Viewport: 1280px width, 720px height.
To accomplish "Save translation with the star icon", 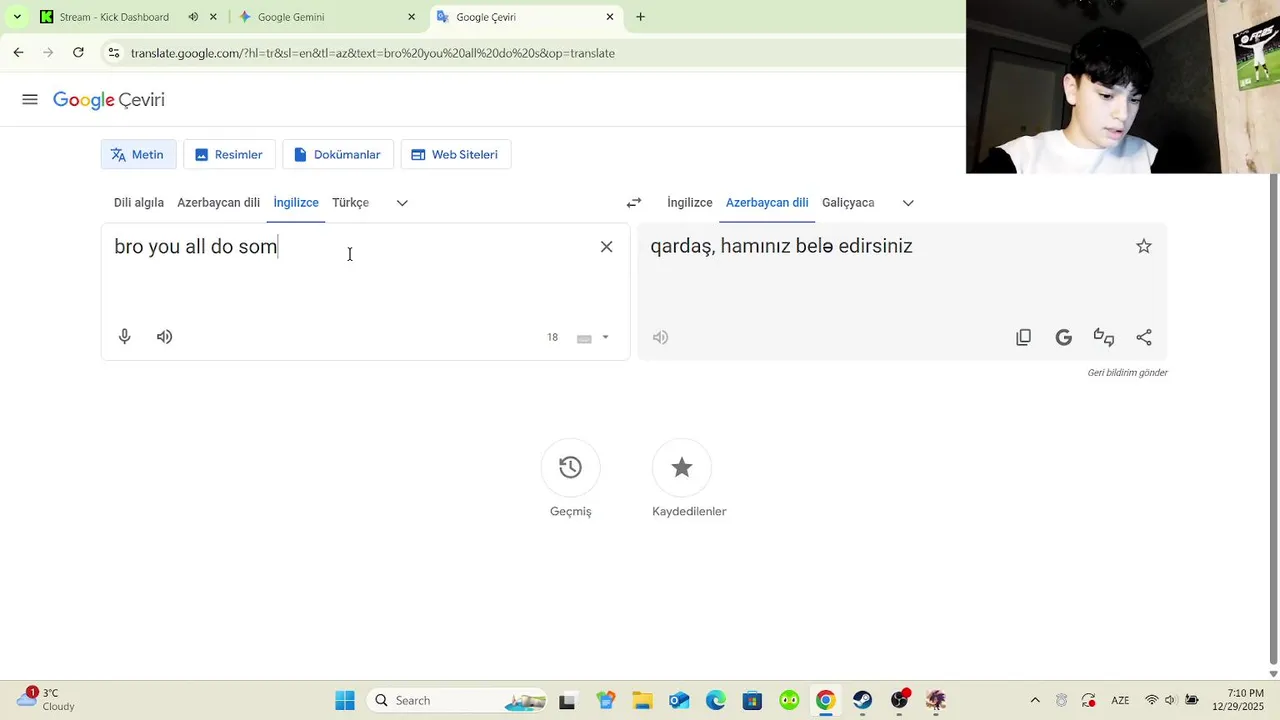I will pos(1144,246).
